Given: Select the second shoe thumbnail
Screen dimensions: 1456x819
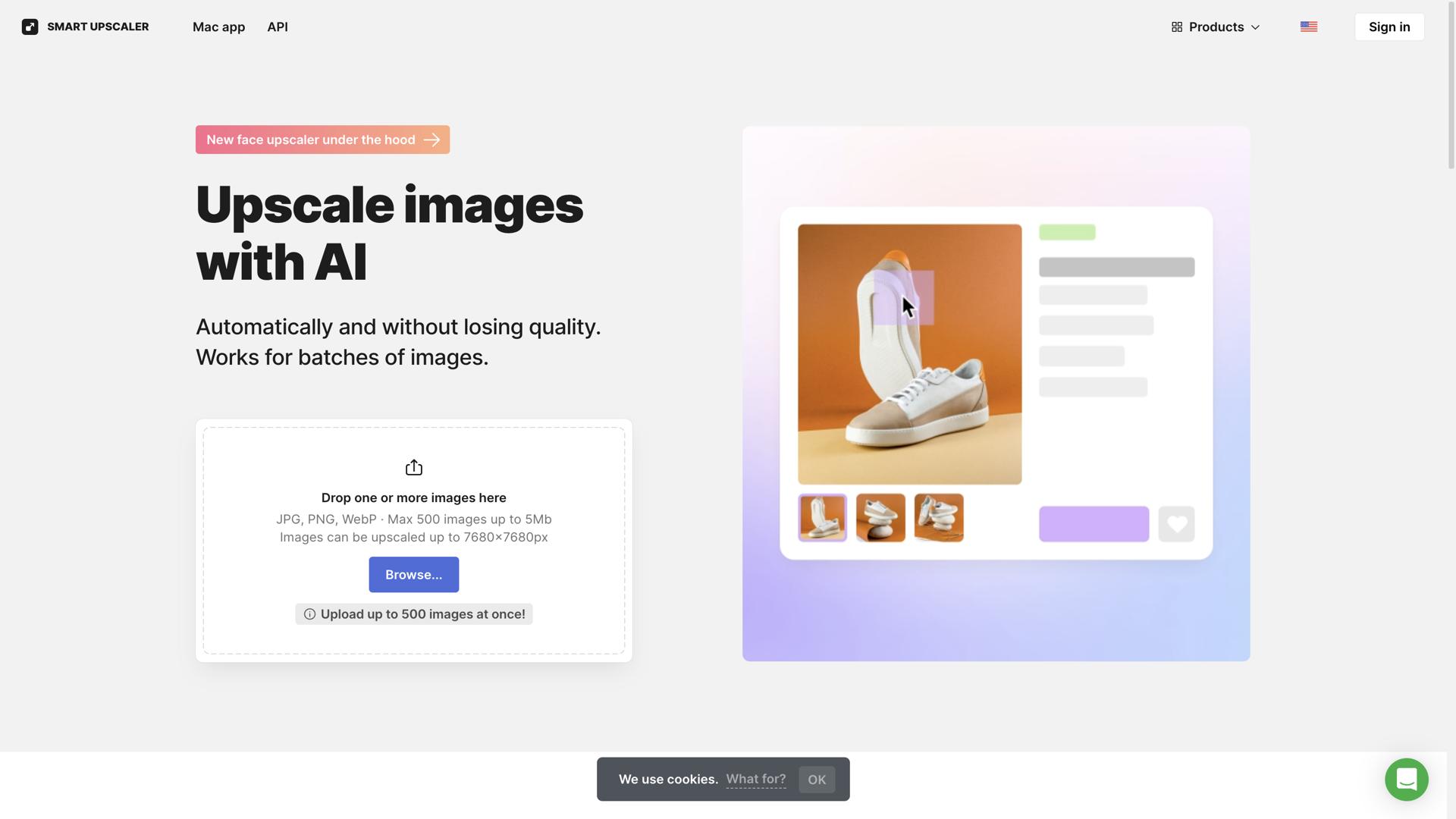Looking at the screenshot, I should tap(880, 518).
